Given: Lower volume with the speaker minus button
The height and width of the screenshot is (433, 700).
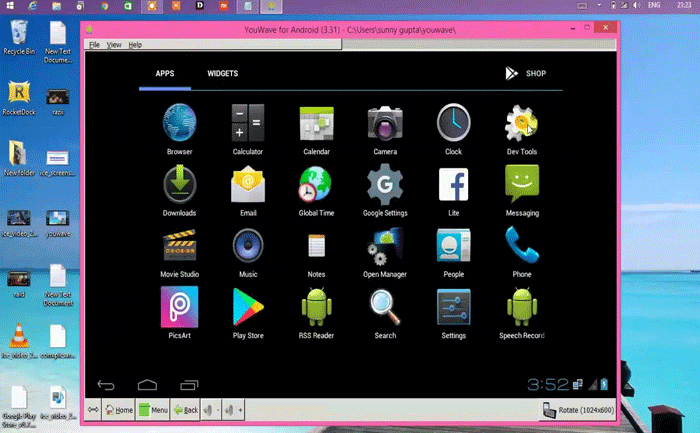Looking at the screenshot, I should (211, 410).
